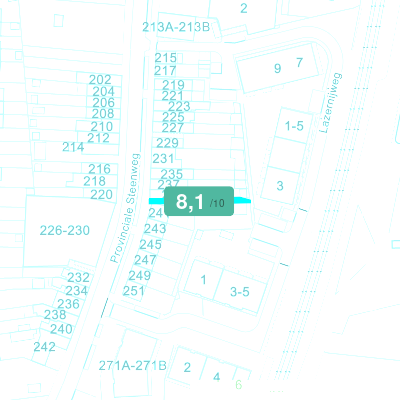Screen dimensions: 400x400
Task: Click house number 227
Action: [x=173, y=128]
